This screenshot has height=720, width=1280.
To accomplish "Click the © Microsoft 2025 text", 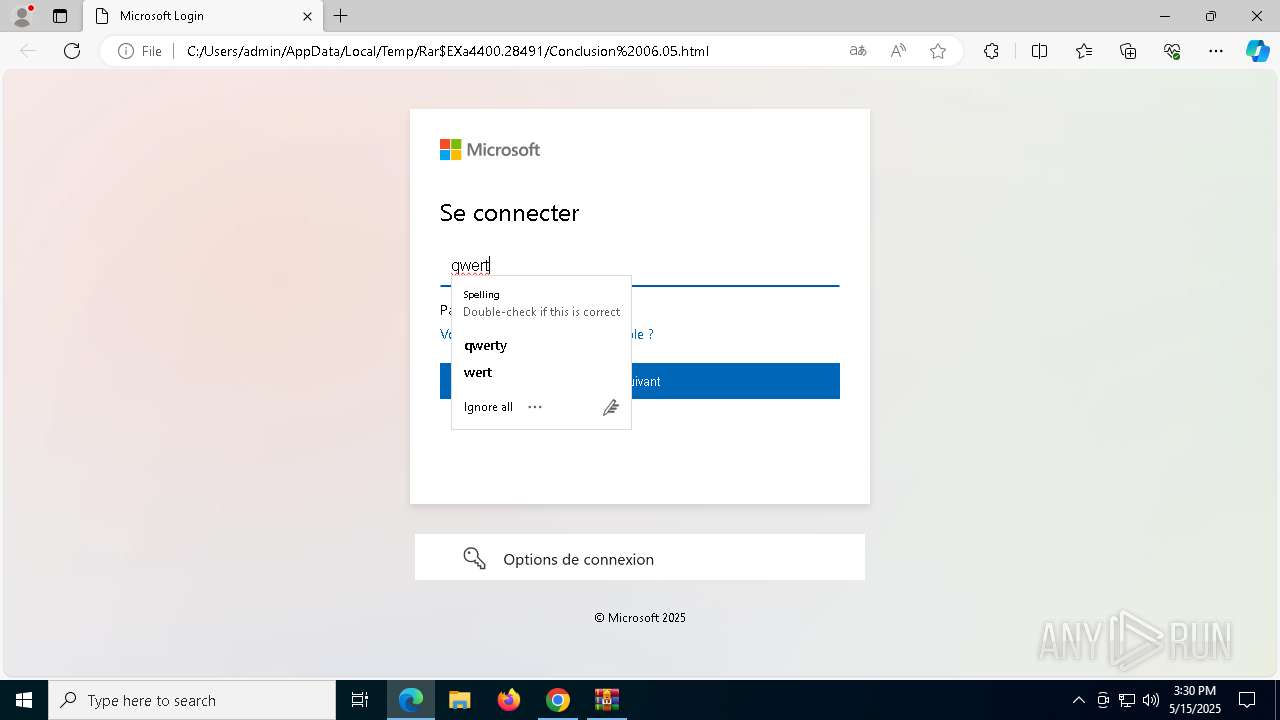I will (x=640, y=618).
